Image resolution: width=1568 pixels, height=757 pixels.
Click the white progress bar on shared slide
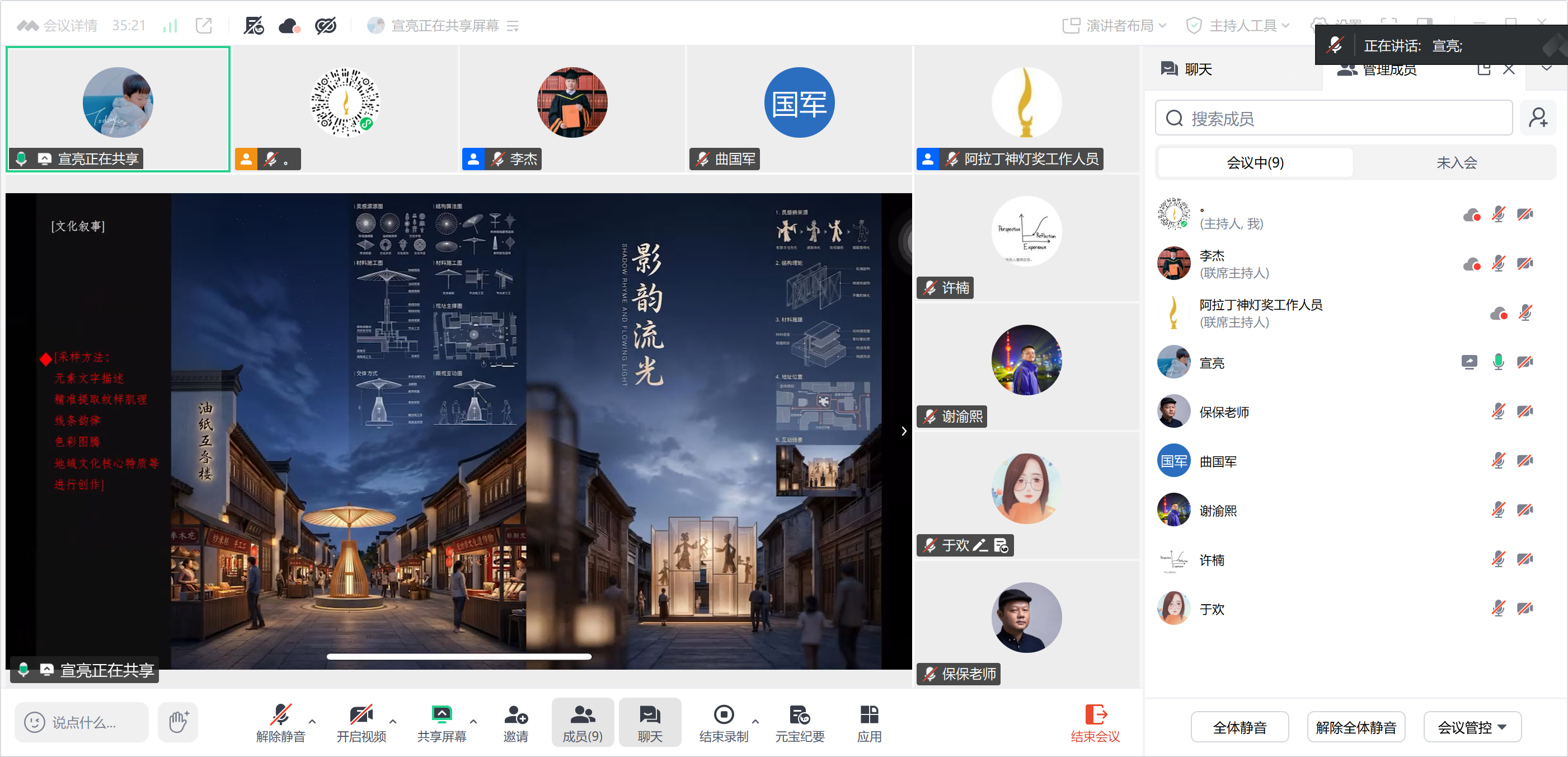click(458, 657)
